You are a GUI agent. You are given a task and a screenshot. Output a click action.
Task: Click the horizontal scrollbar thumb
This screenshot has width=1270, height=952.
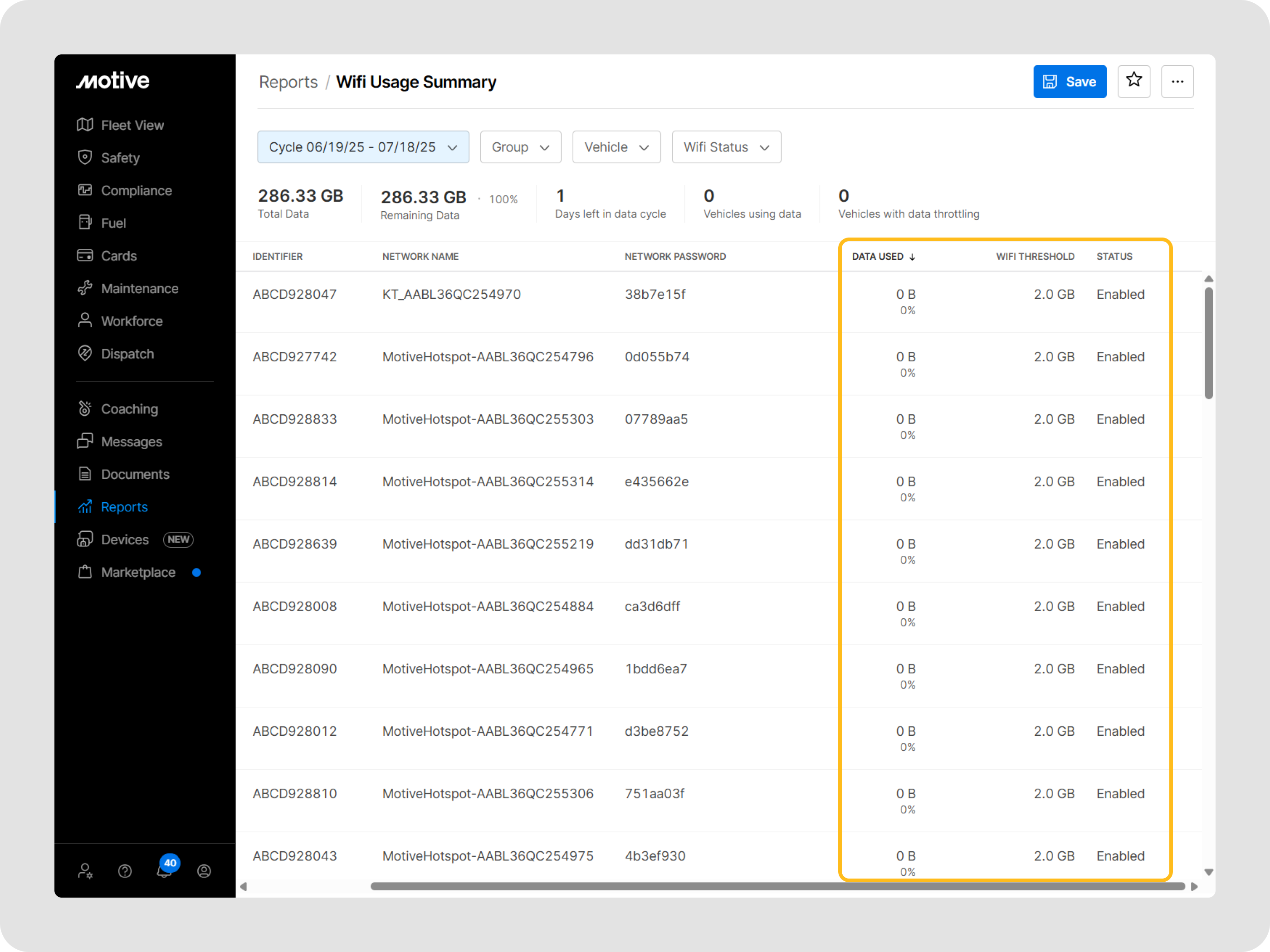(x=777, y=887)
